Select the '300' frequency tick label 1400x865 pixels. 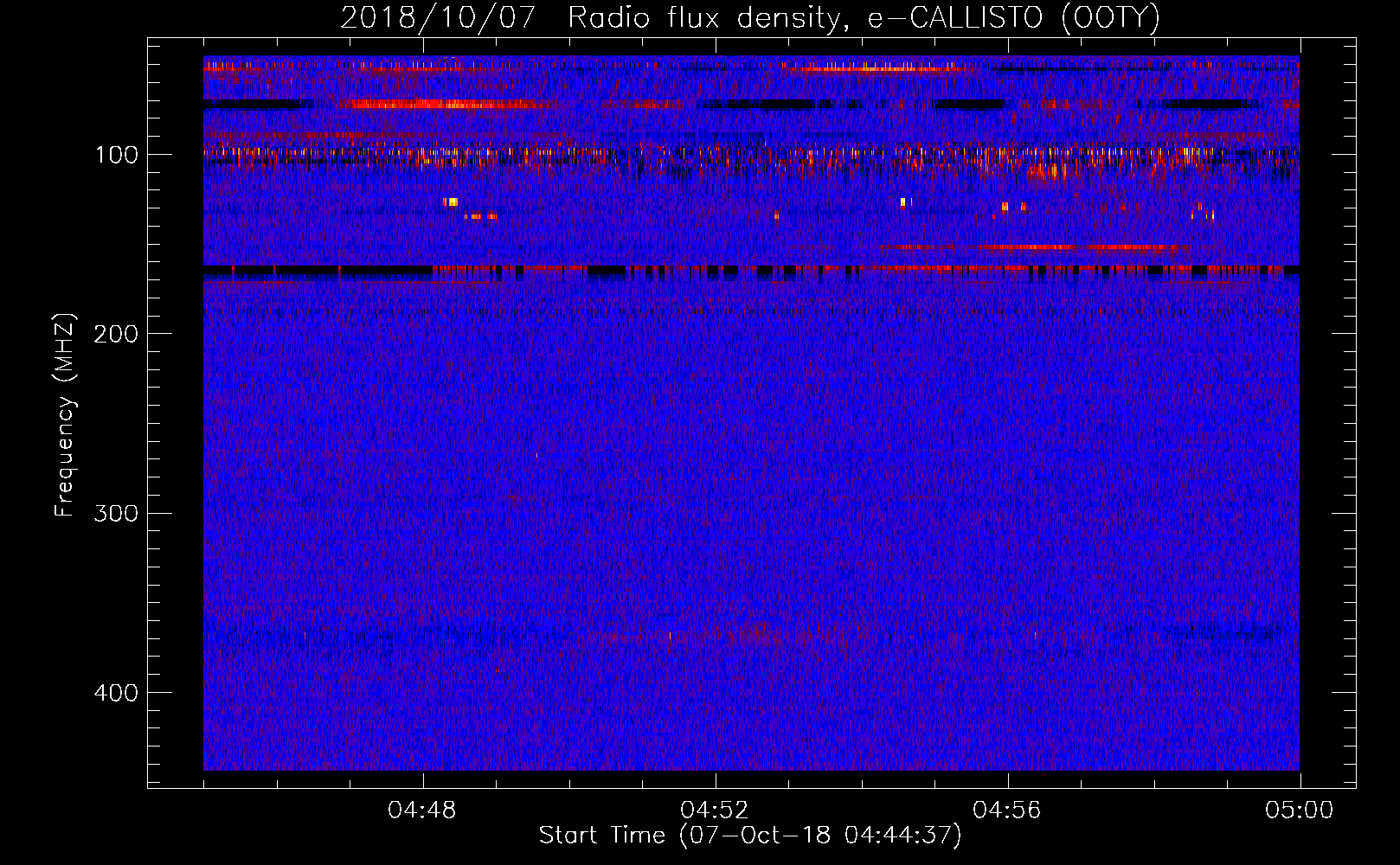(x=116, y=513)
